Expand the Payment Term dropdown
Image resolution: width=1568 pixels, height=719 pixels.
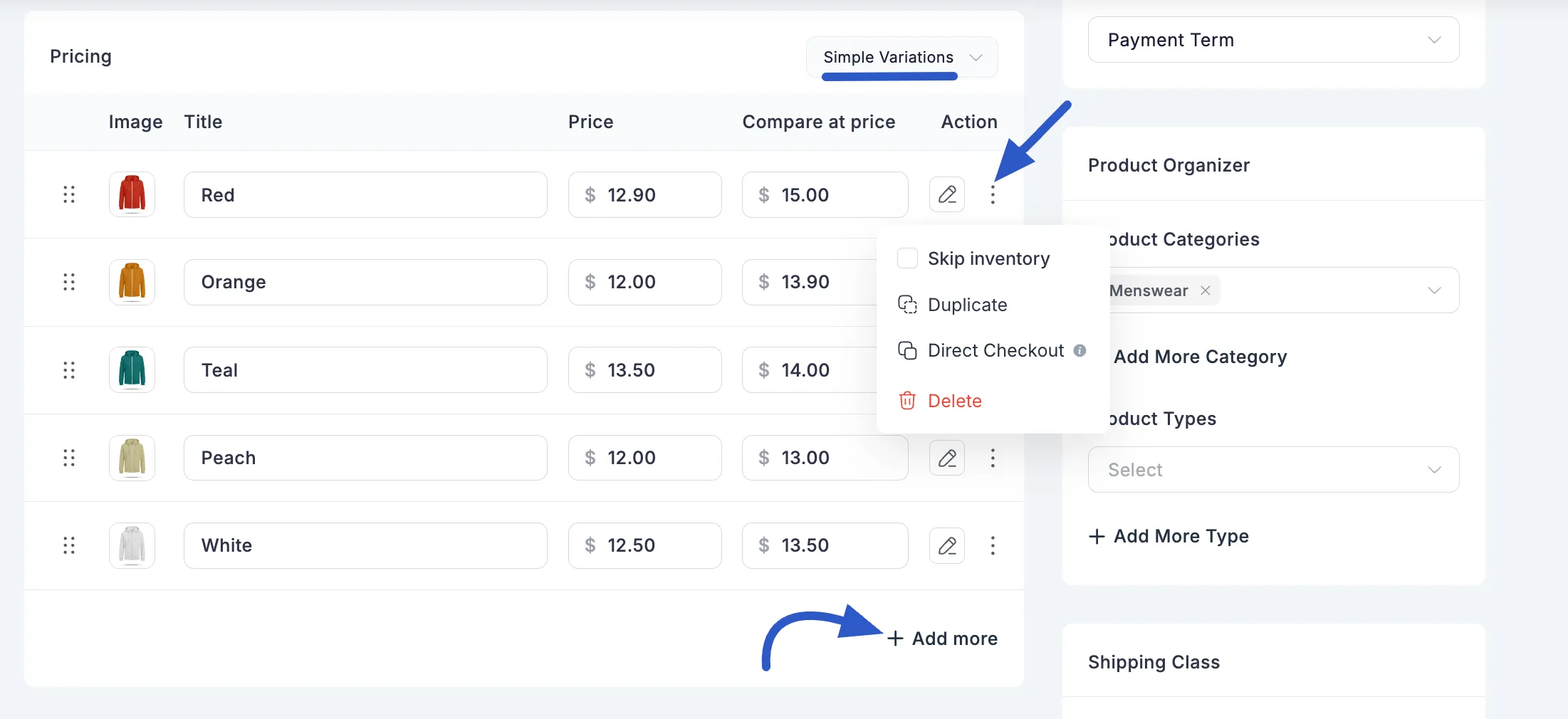point(1272,40)
